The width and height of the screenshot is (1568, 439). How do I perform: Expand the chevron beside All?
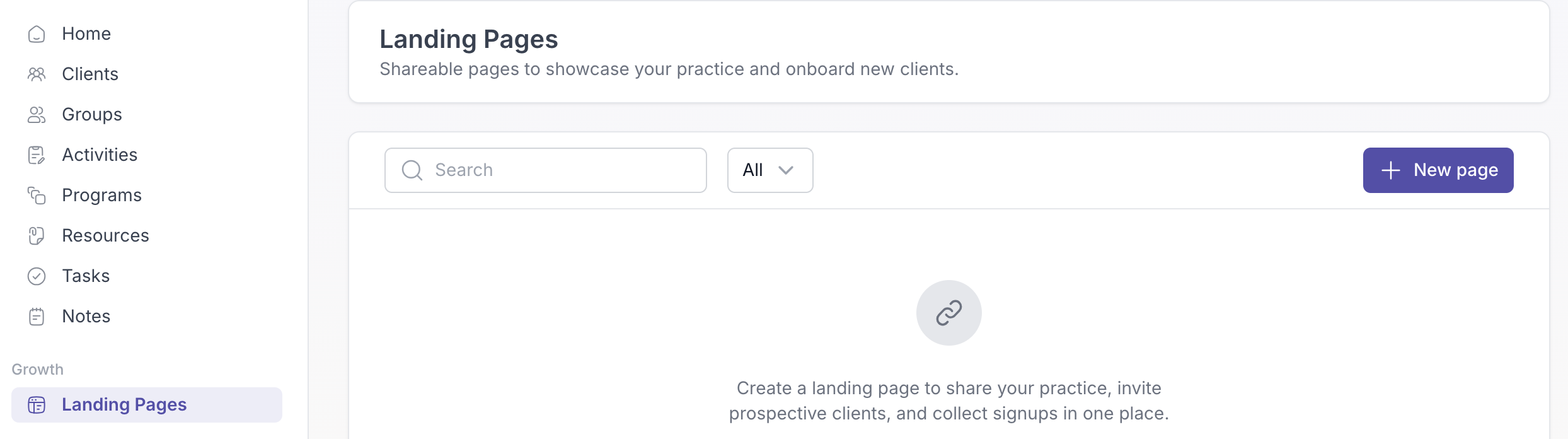[x=786, y=170]
